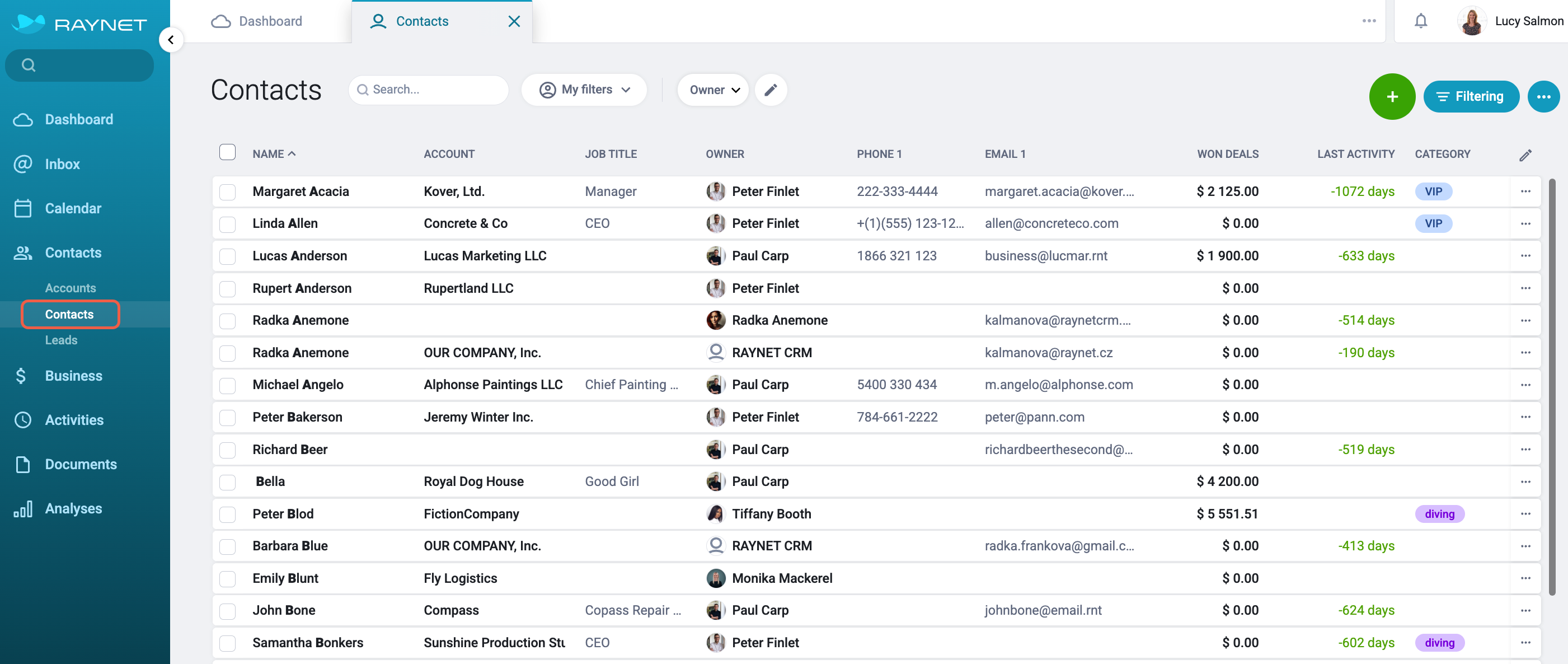Open Accounts submenu item in the sidebar
Screen dimensions: 1568x664
[70, 288]
